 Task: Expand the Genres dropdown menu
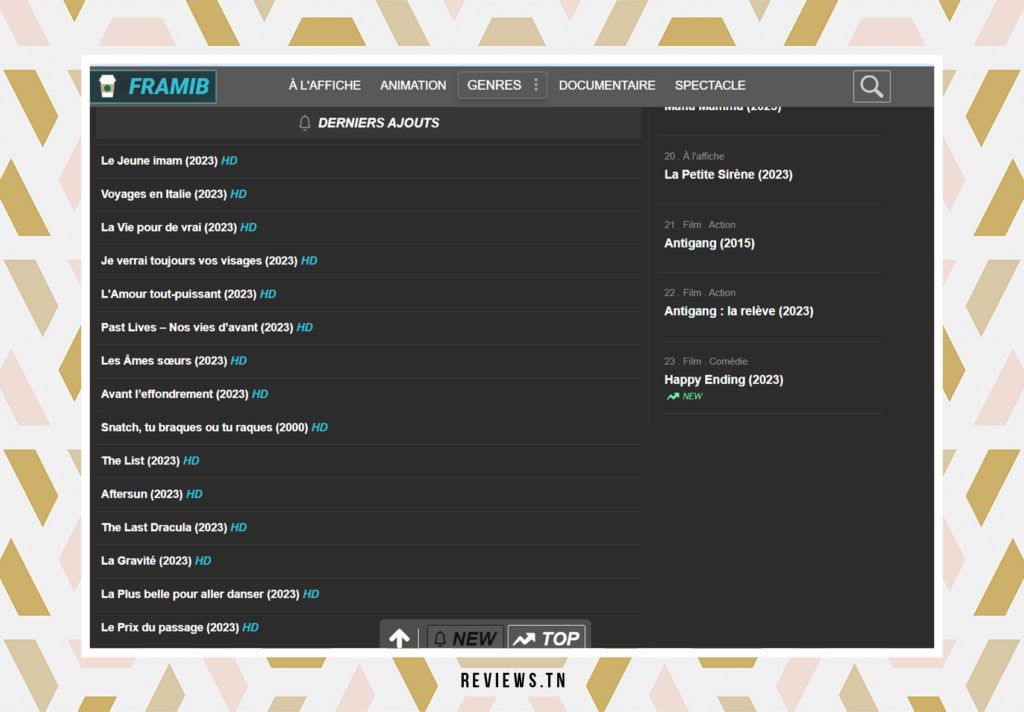(494, 85)
